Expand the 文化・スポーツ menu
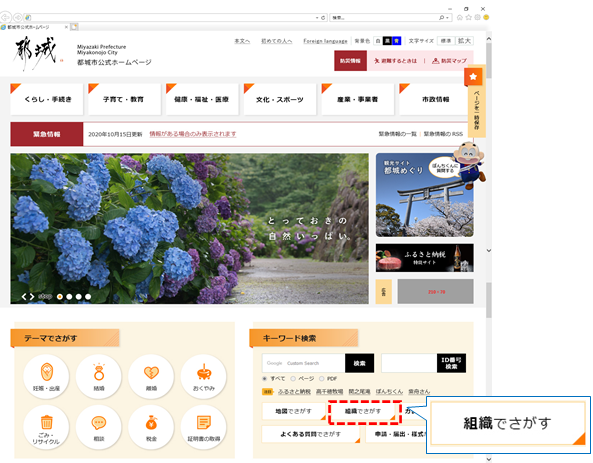The height and width of the screenshot is (463, 593). click(x=280, y=99)
